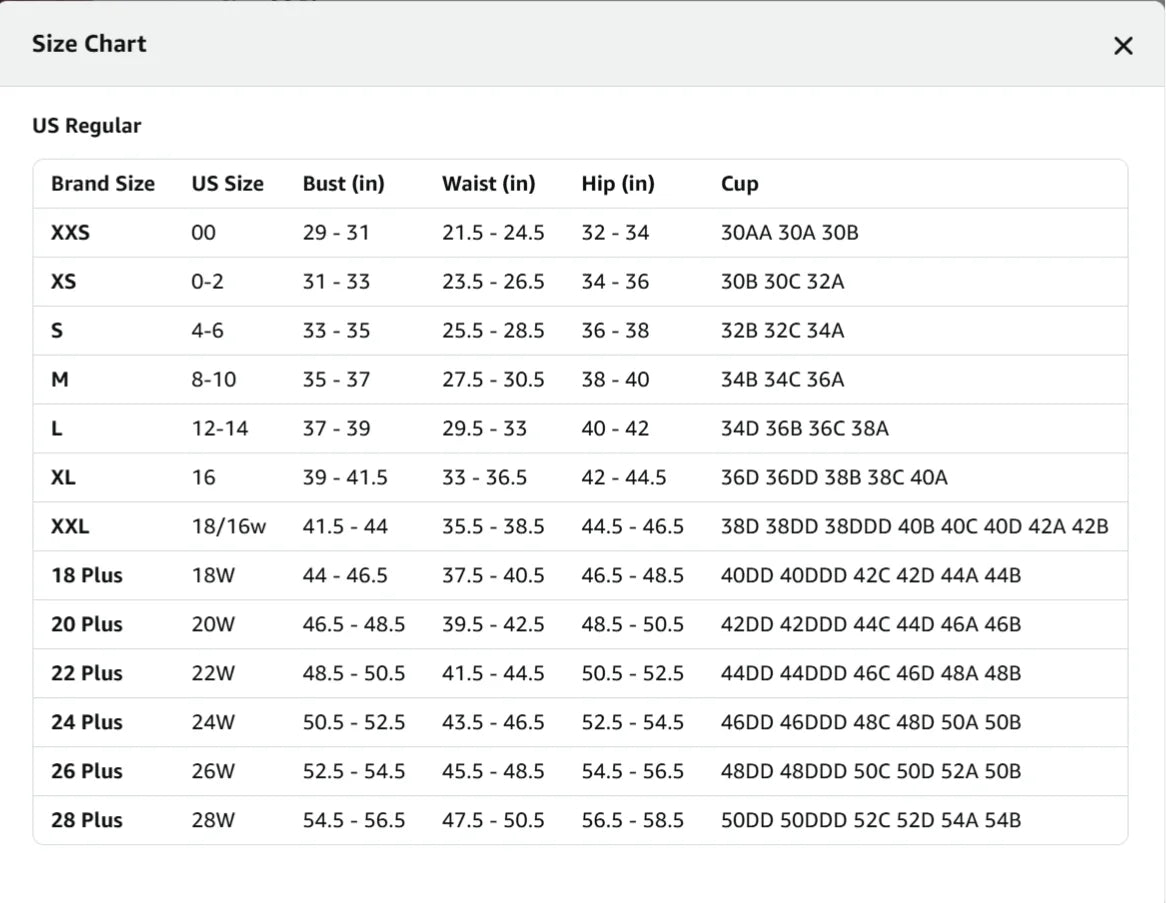Click the 18 Plus row label
The height and width of the screenshot is (903, 1166).
86,576
